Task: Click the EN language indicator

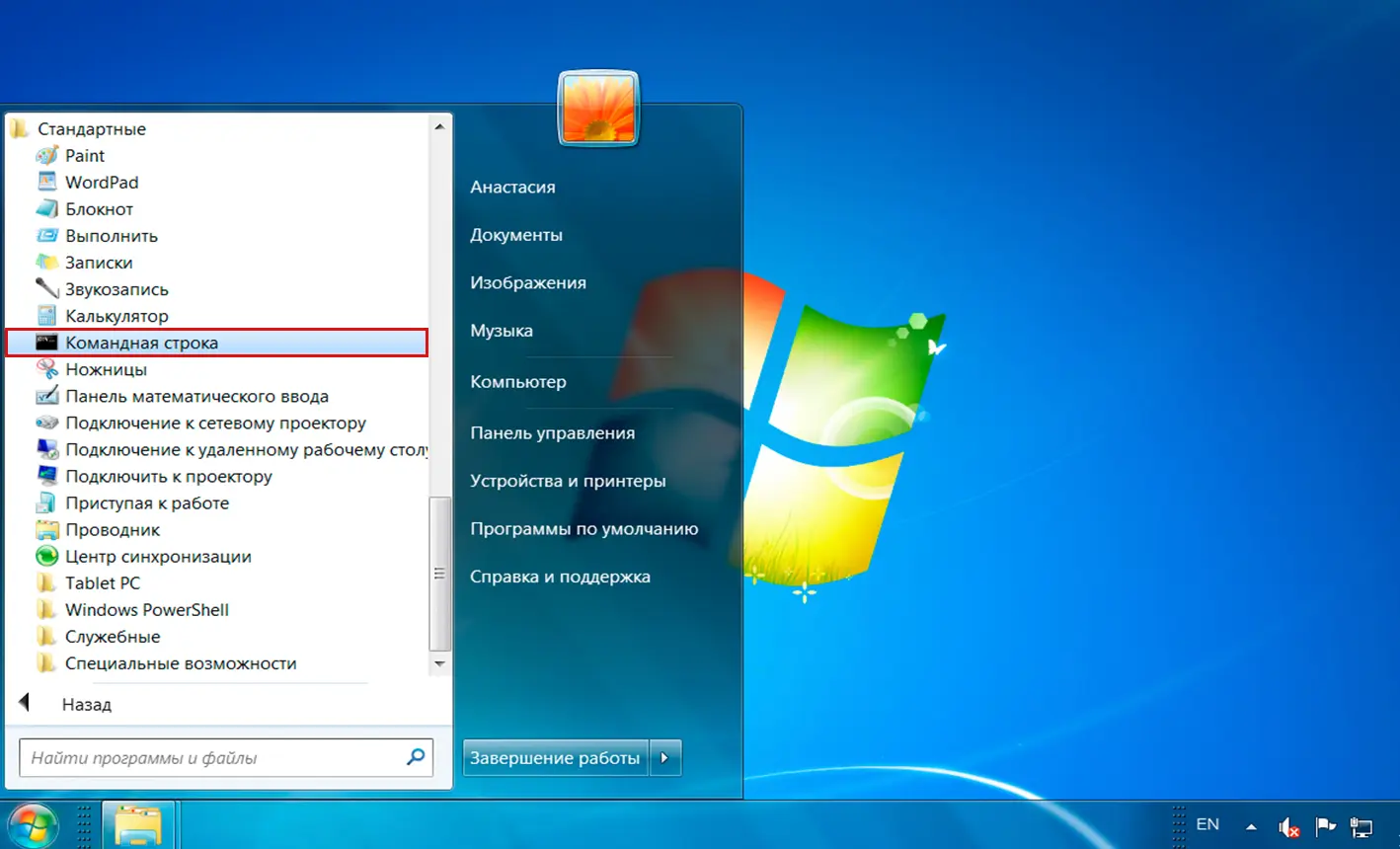Action: (1207, 824)
